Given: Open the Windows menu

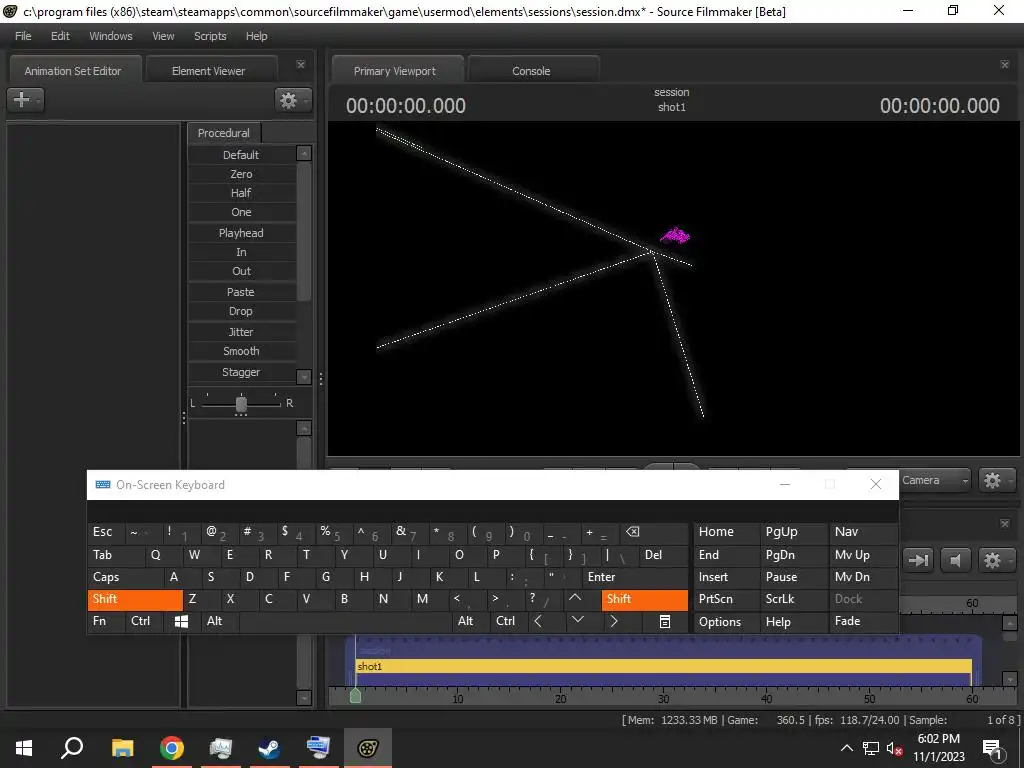Looking at the screenshot, I should coord(110,36).
